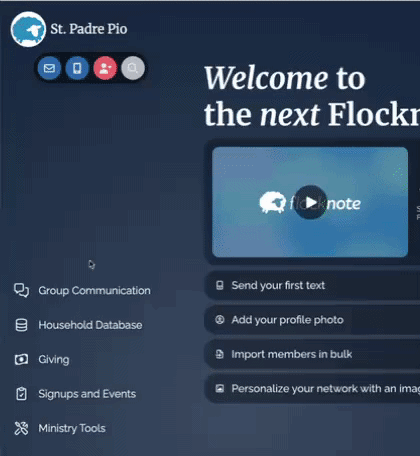420x456 pixels.
Task: Click the red add person icon
Action: (105, 68)
